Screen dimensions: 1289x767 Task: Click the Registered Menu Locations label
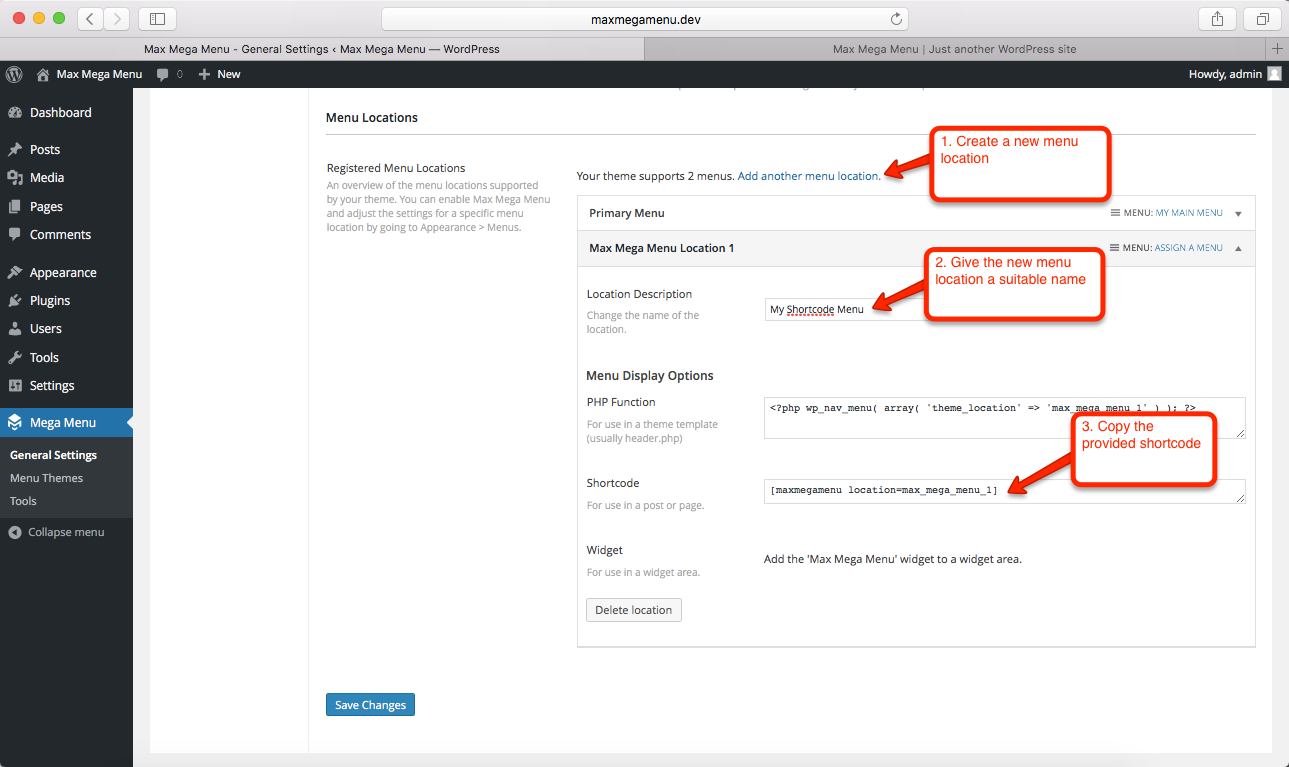(x=396, y=168)
